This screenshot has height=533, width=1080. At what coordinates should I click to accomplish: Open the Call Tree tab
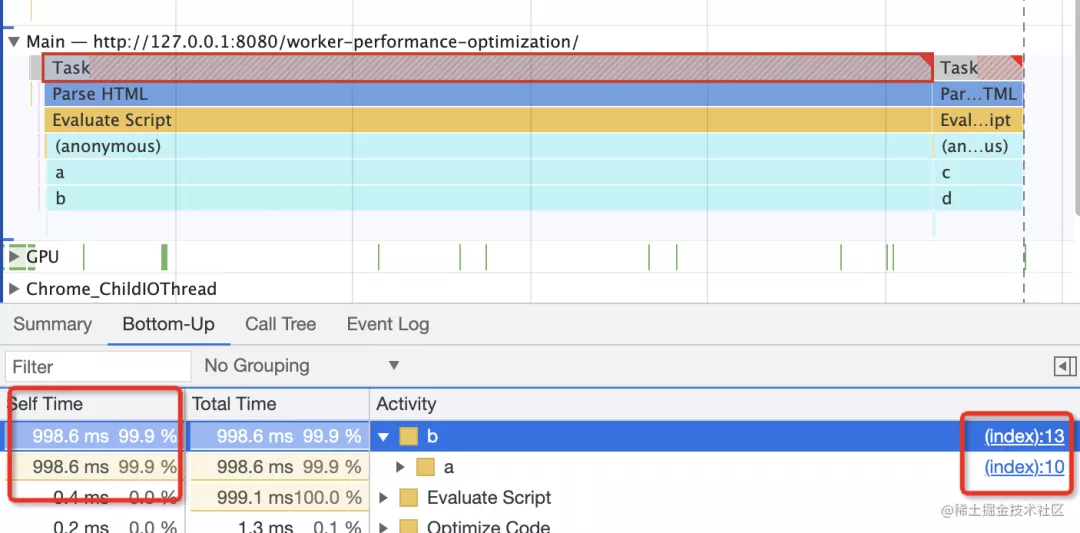[x=280, y=325]
